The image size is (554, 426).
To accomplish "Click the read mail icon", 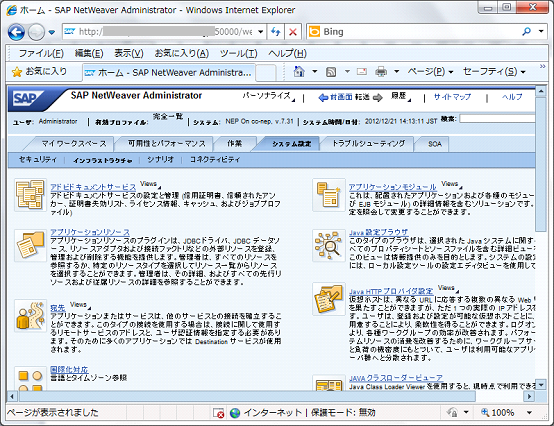I will (362, 72).
